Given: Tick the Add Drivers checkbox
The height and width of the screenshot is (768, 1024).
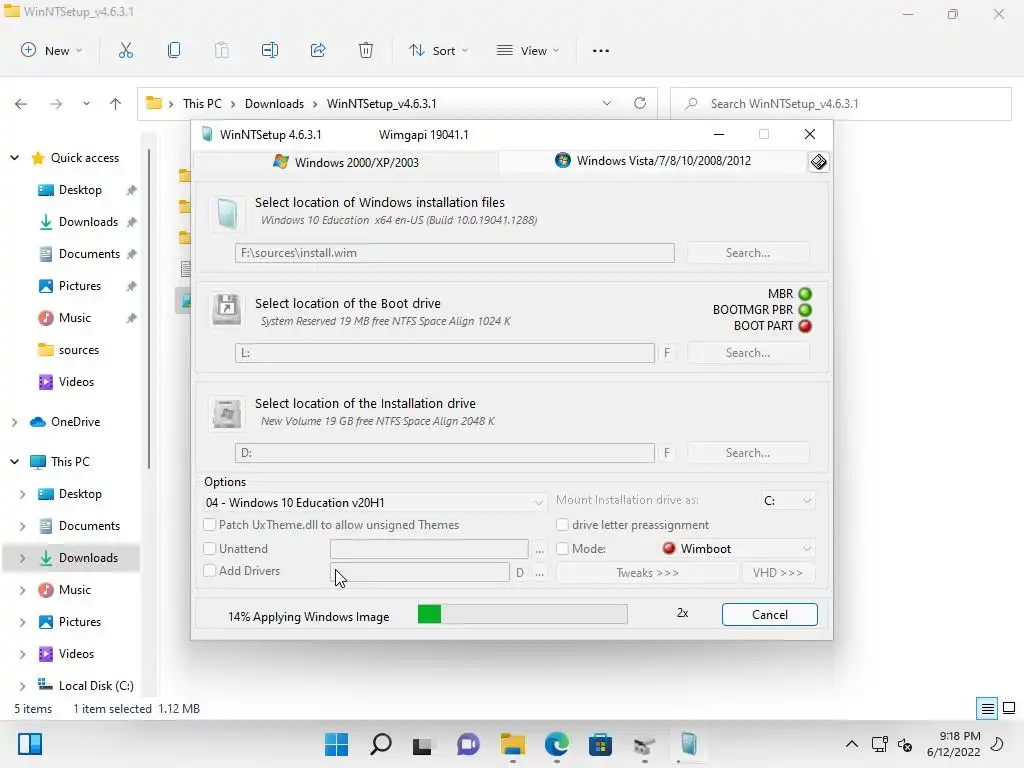Looking at the screenshot, I should pos(210,571).
